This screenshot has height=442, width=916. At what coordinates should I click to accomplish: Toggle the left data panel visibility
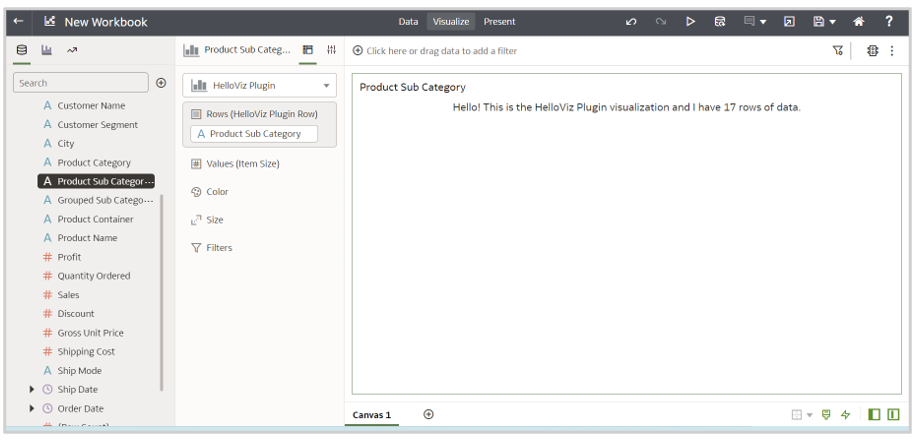(874, 414)
